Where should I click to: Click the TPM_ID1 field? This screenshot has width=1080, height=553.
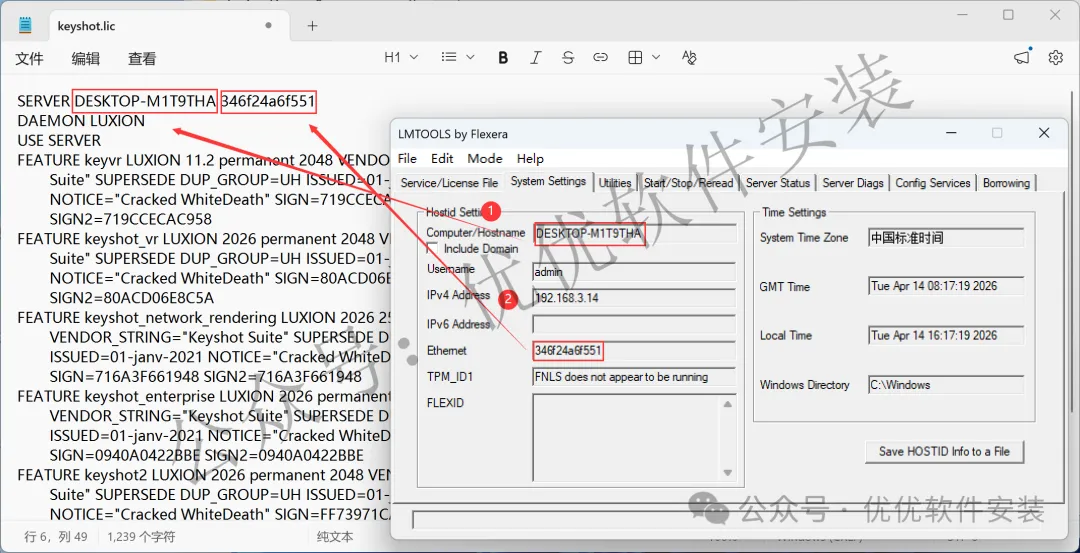[x=634, y=377]
